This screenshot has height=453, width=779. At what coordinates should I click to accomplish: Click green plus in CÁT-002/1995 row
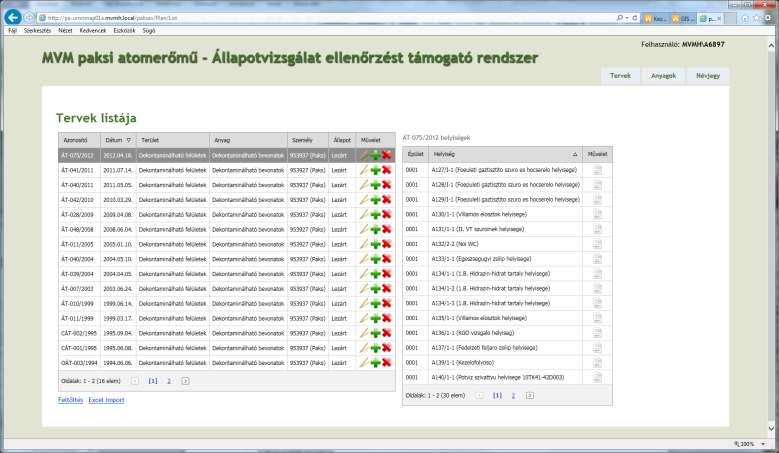[376, 333]
